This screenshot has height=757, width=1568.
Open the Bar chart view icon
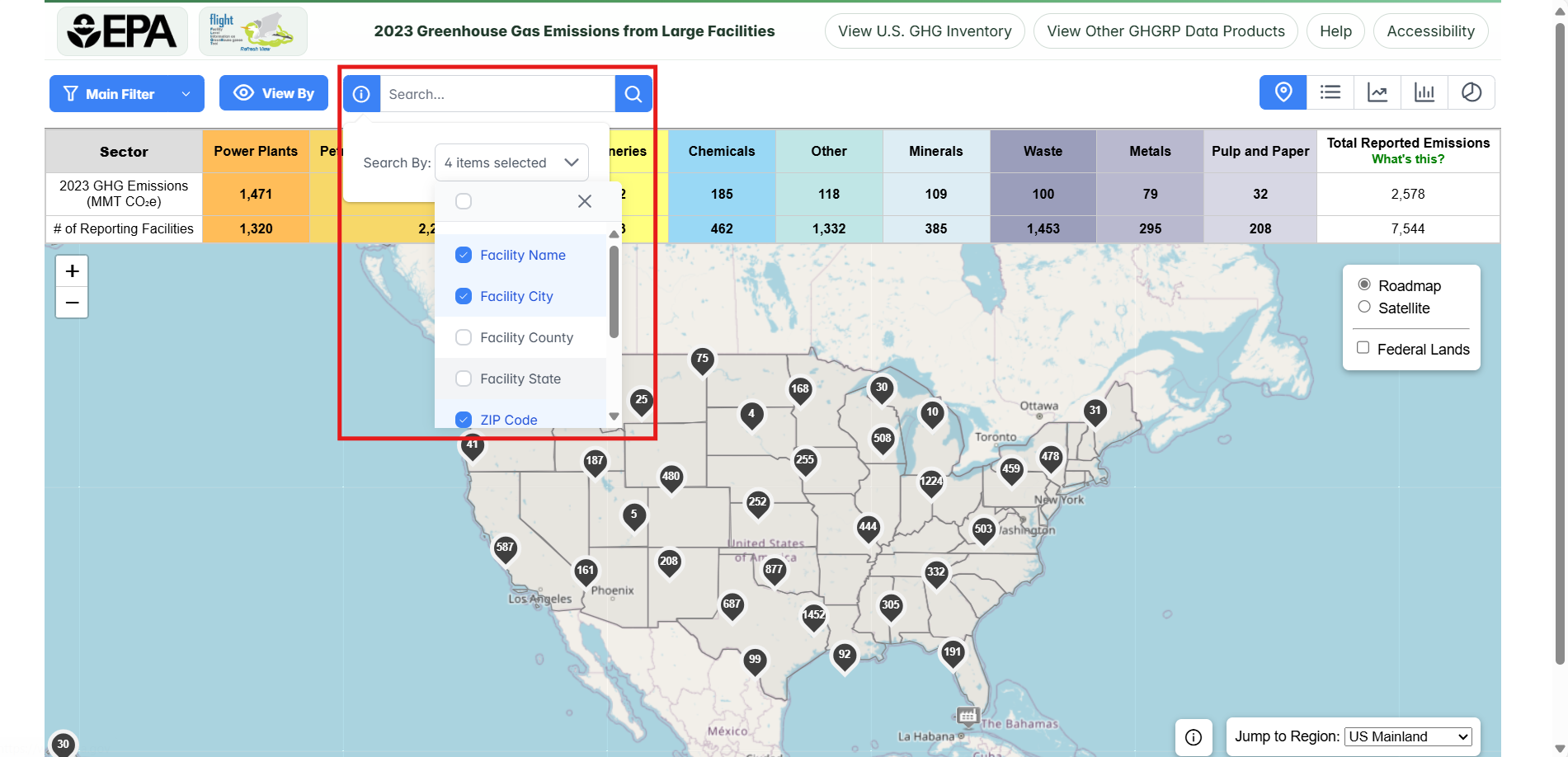(x=1424, y=92)
